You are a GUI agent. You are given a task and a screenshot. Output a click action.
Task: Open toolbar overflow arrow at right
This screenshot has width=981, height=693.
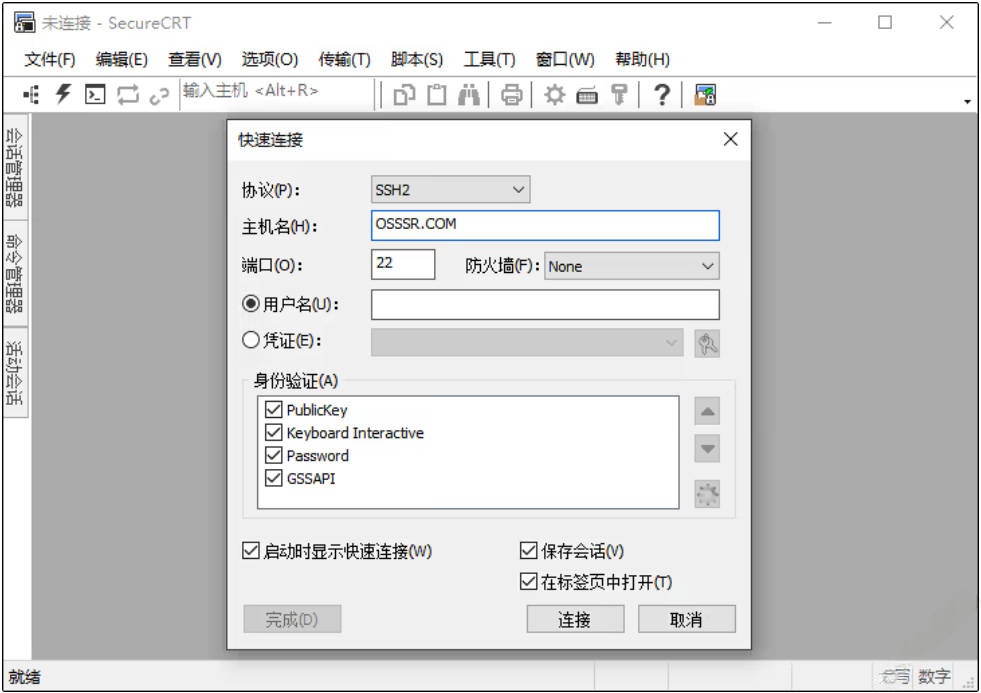967,101
